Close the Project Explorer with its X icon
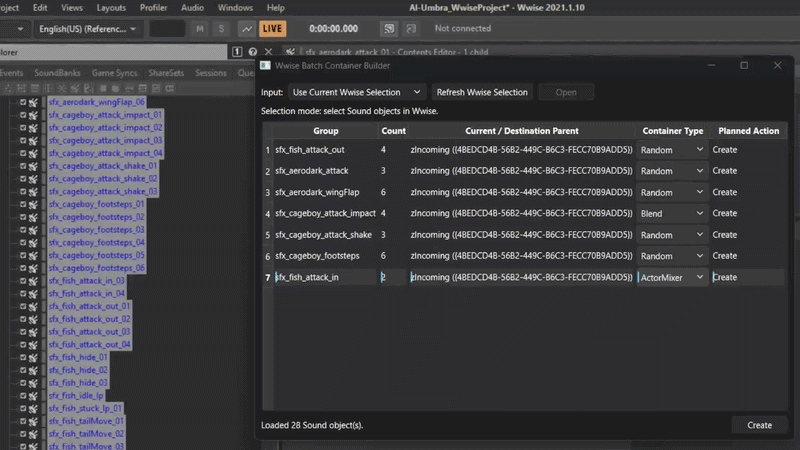 [x=268, y=52]
